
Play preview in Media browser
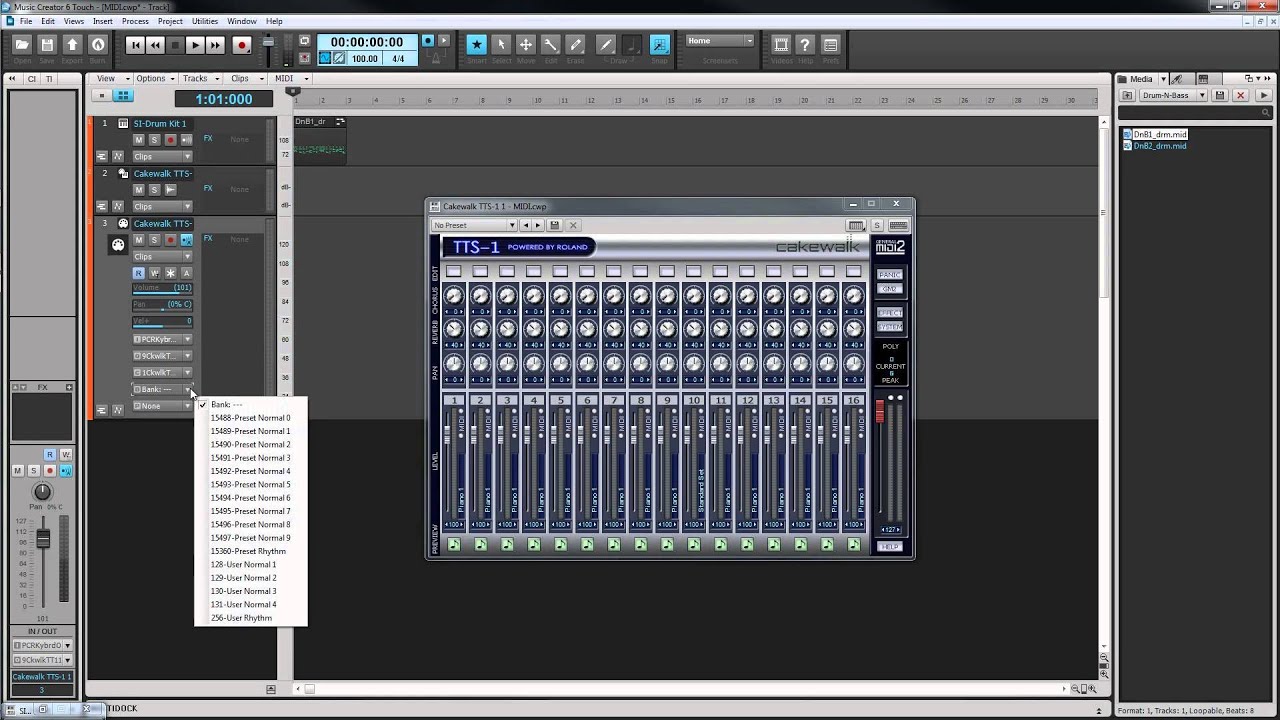coord(1265,95)
